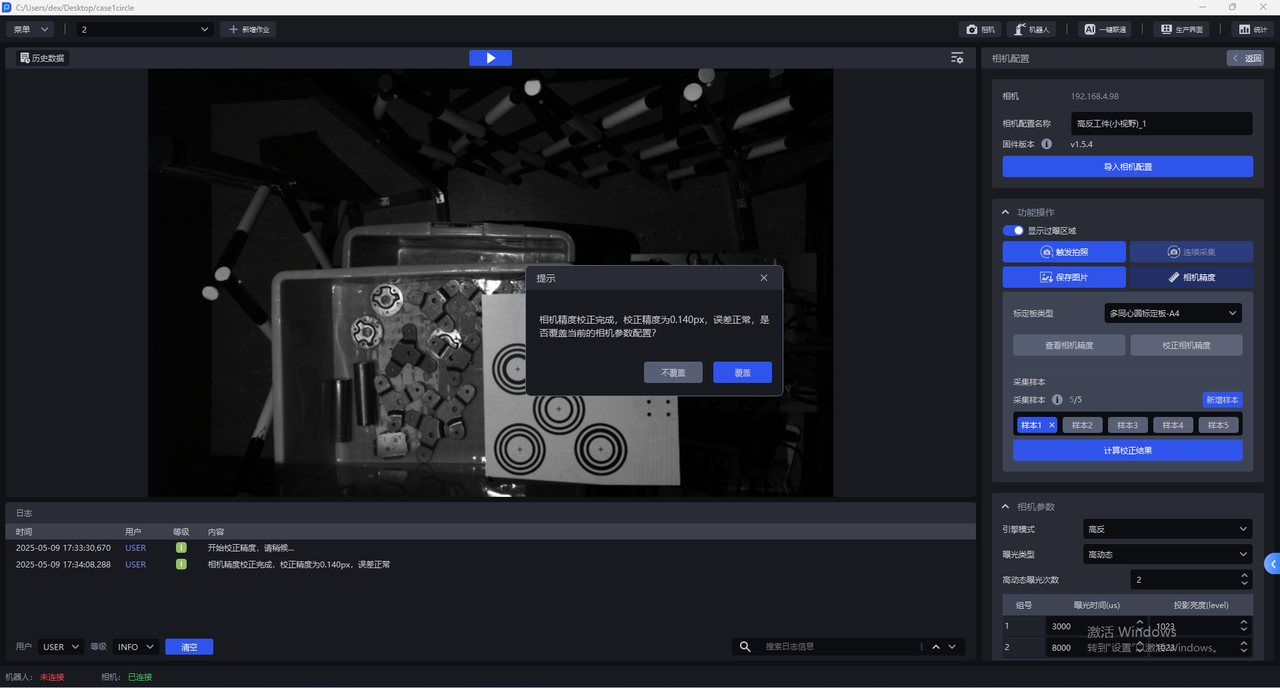Open the statistics (统计) view
Viewport: 1280px width, 688px height.
1253,30
